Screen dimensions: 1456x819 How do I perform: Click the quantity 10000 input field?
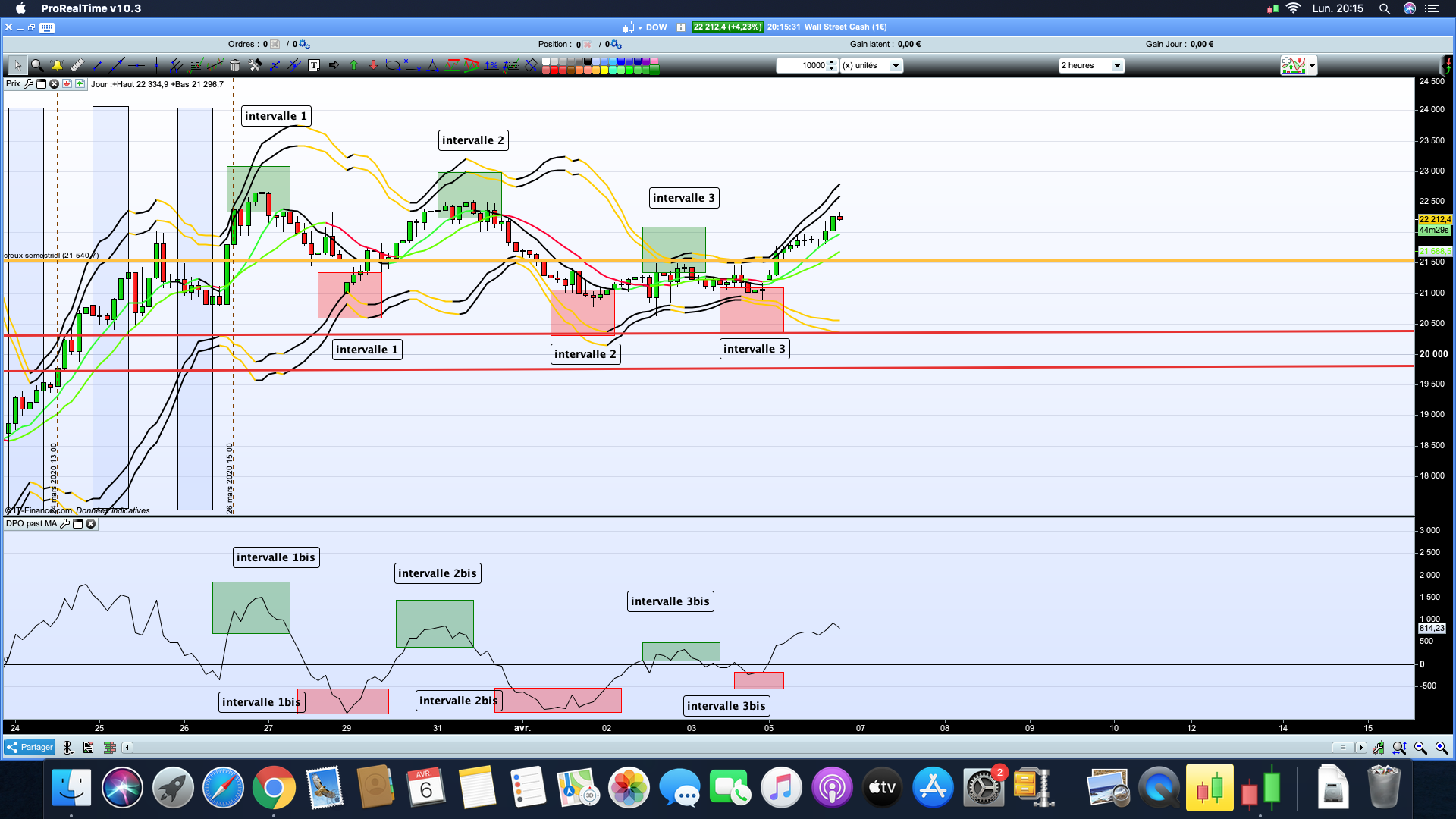click(x=802, y=66)
